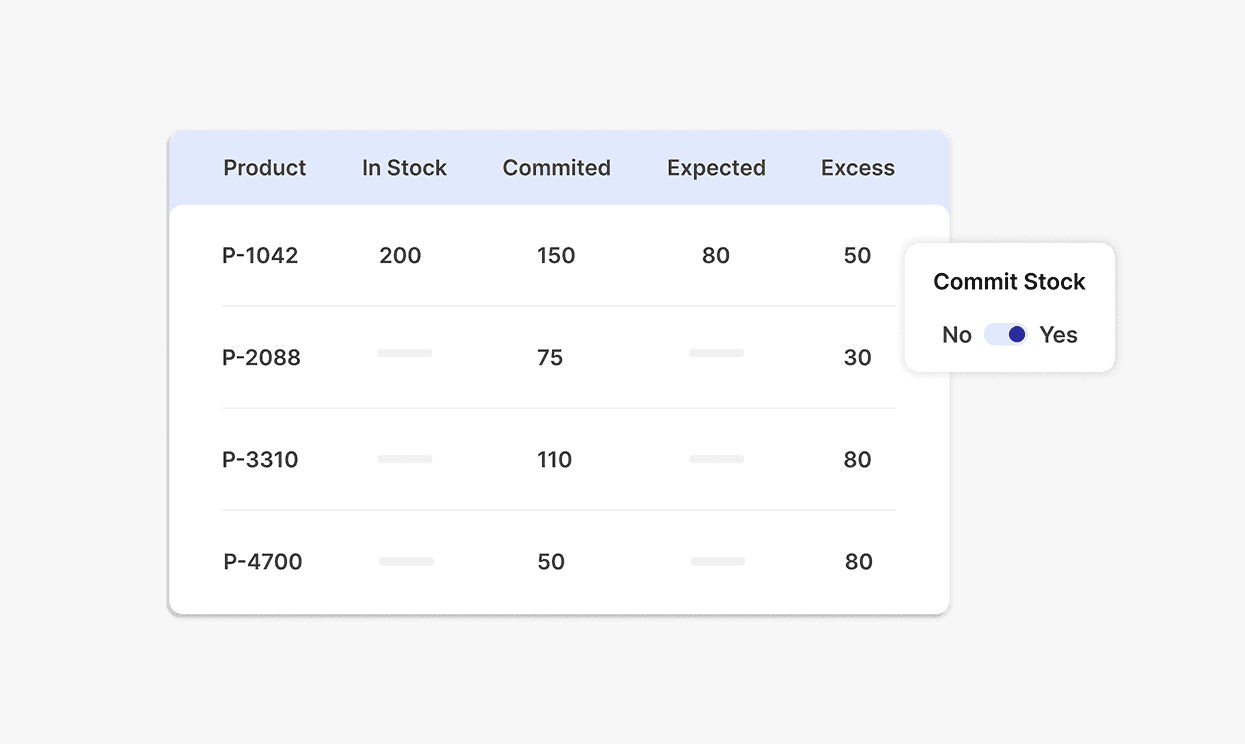Select product P-1042 row
Image resolution: width=1245 pixels, height=744 pixels.
[260, 255]
